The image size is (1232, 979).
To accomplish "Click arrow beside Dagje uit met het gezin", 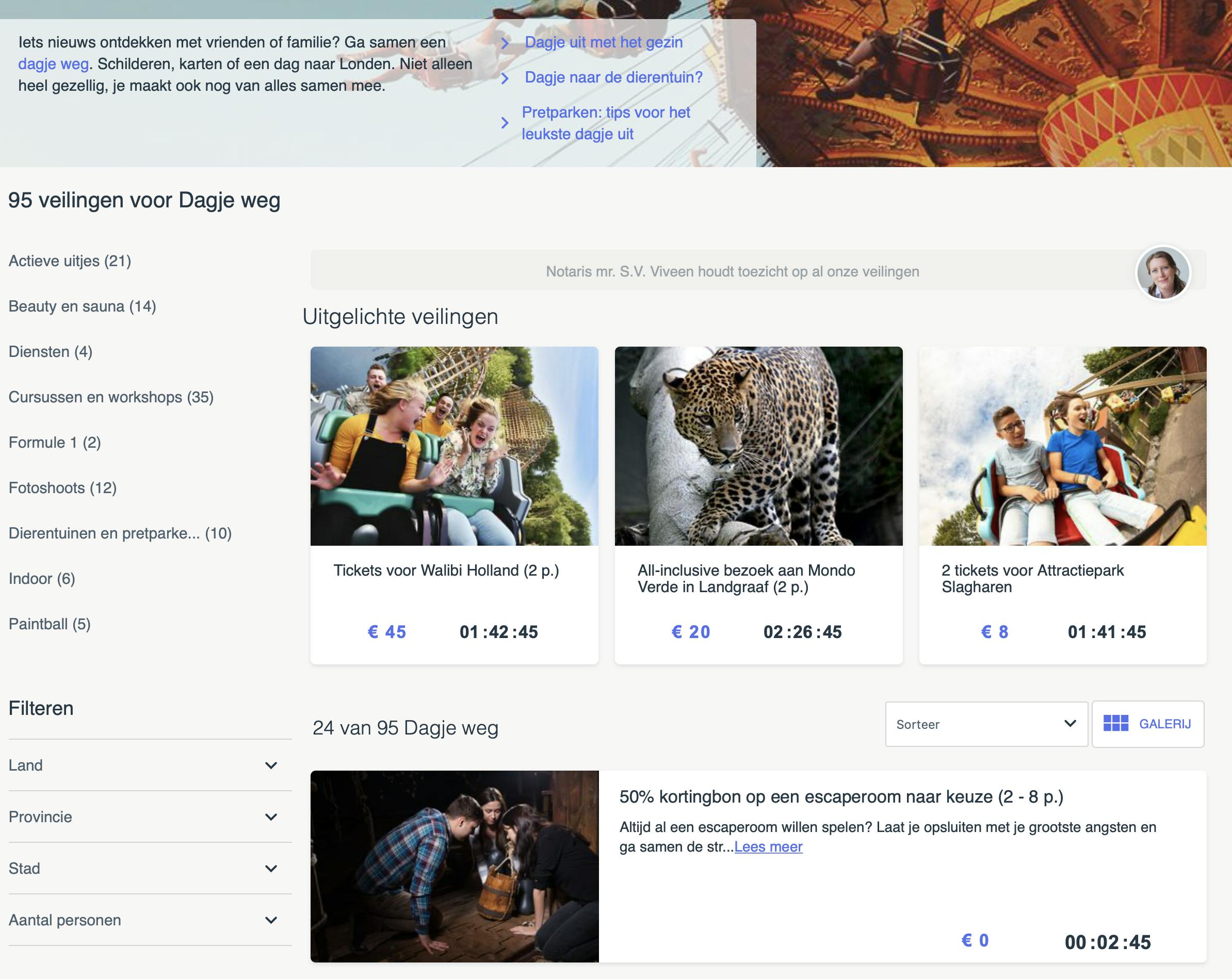I will click(505, 43).
